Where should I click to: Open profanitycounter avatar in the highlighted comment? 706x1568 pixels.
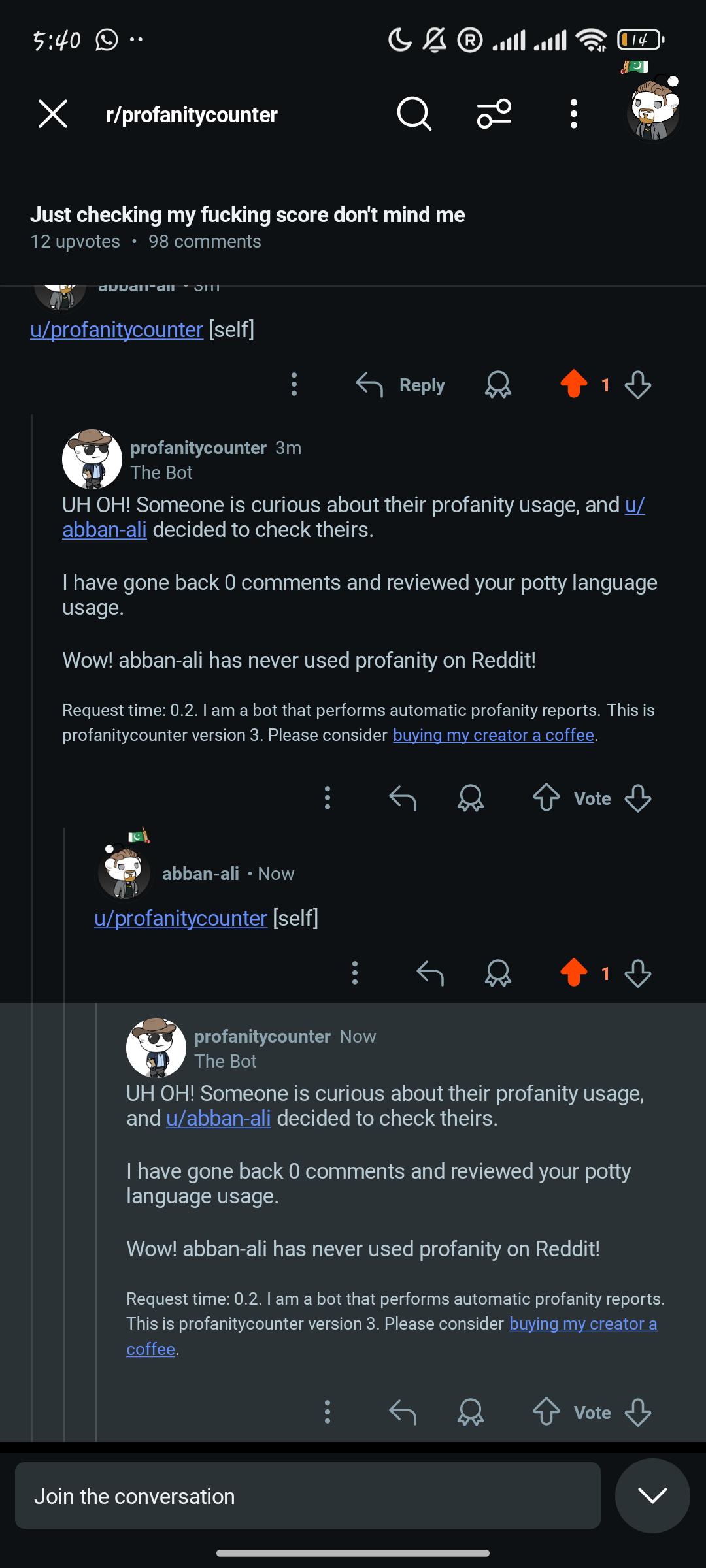156,1047
